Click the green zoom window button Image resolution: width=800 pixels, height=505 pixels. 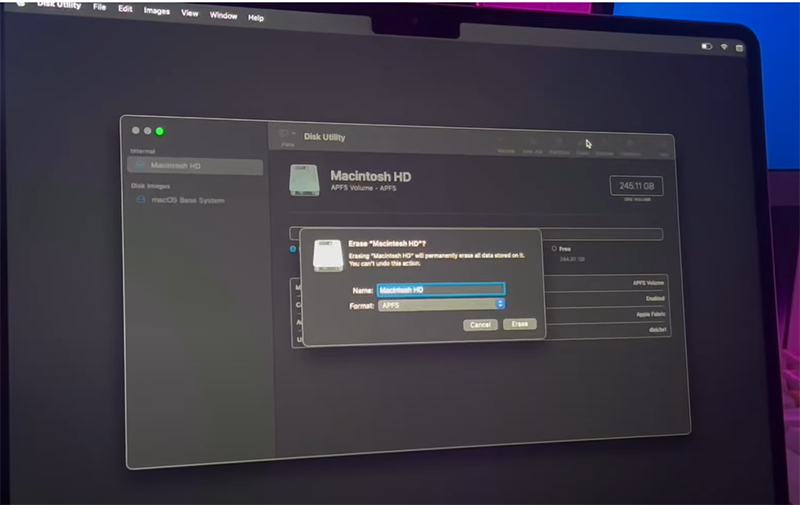click(160, 132)
